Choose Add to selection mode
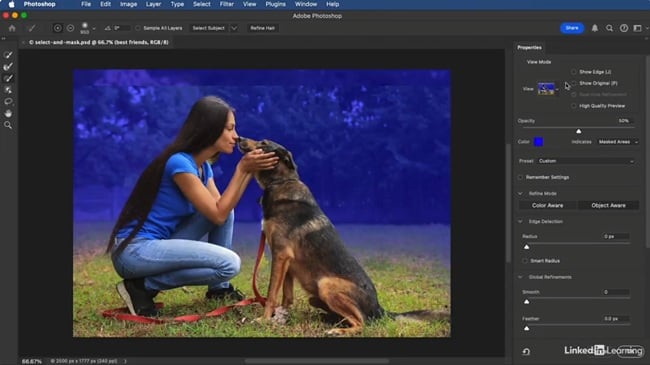The image size is (650, 365). pos(58,28)
